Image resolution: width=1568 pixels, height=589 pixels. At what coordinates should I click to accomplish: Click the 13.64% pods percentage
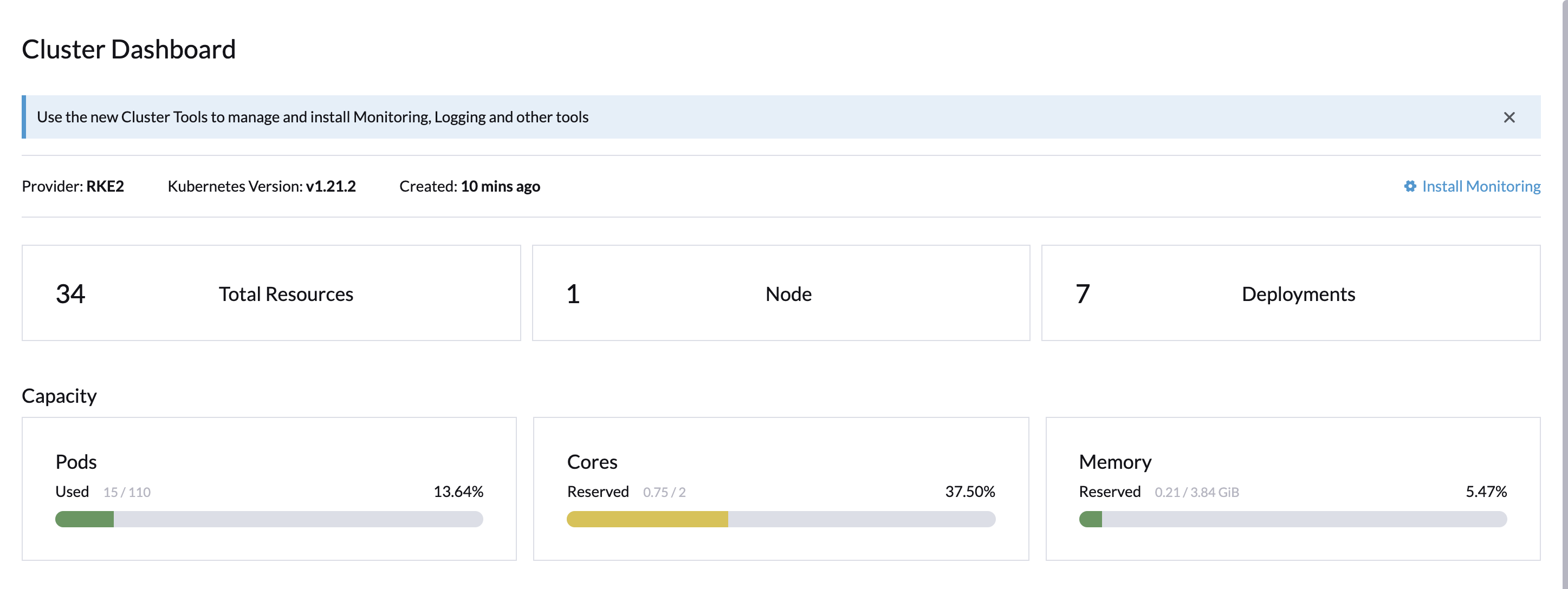pos(458,492)
